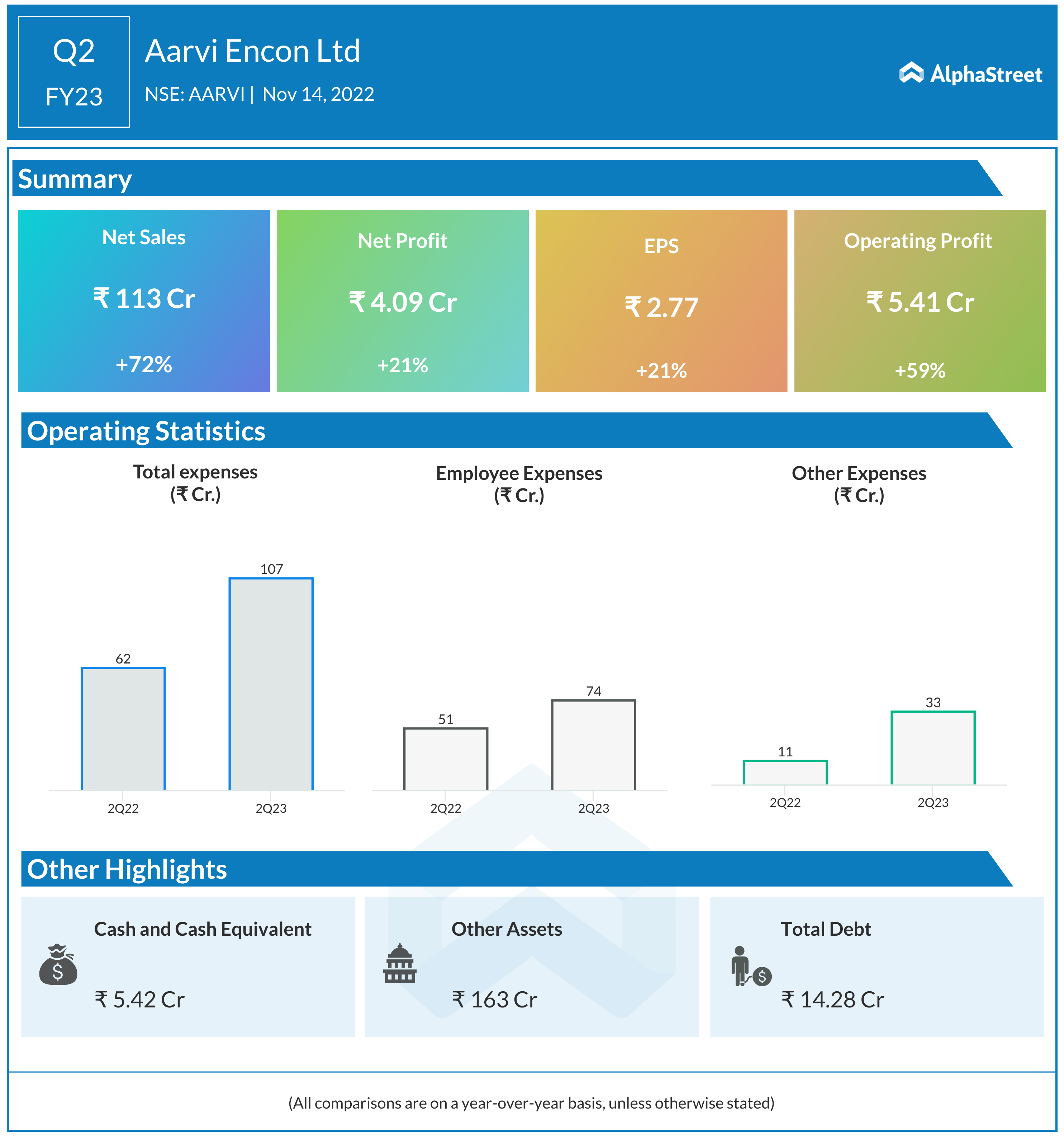The width and height of the screenshot is (1064, 1143).
Task: Click the Q2 FY23 quarter box
Action: [x=73, y=72]
